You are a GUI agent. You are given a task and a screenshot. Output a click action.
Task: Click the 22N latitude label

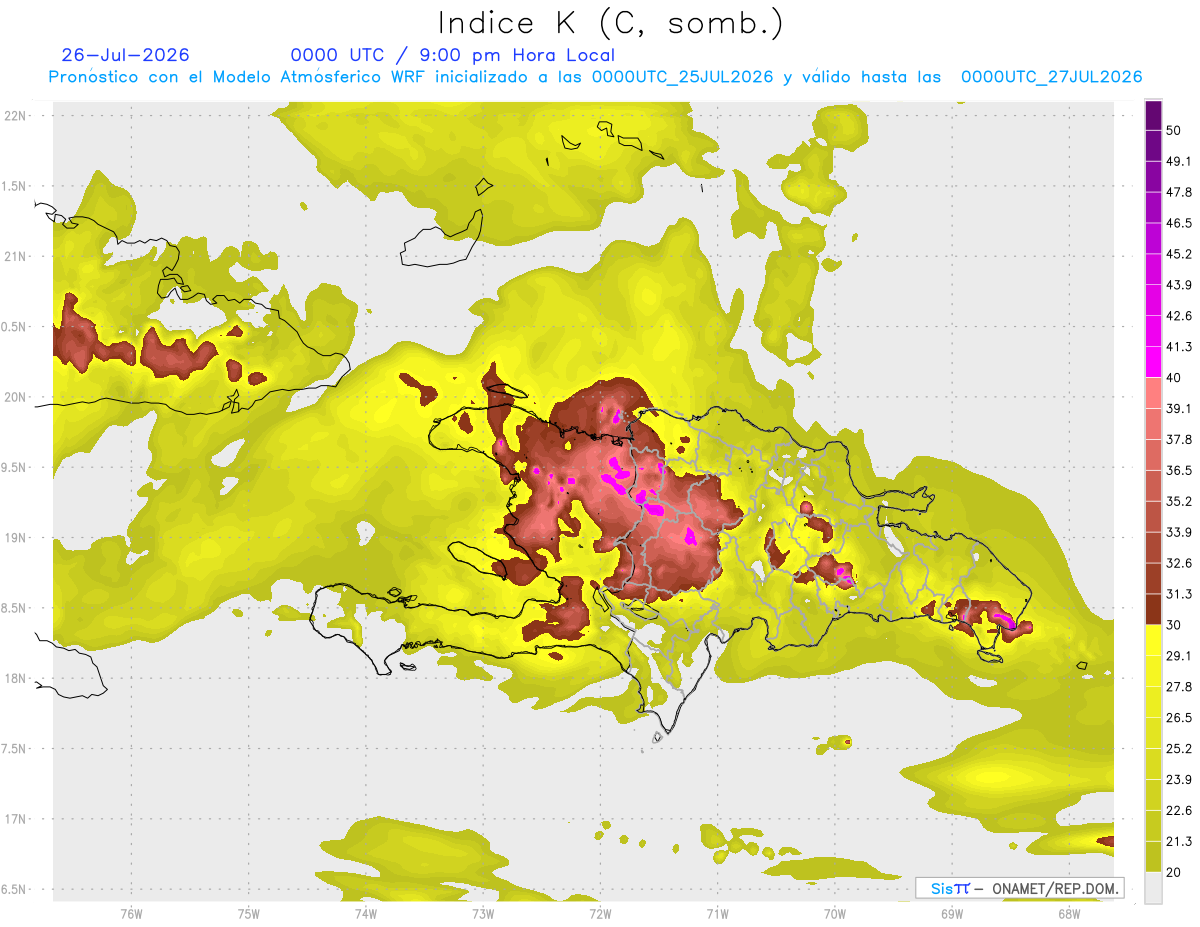[16, 116]
